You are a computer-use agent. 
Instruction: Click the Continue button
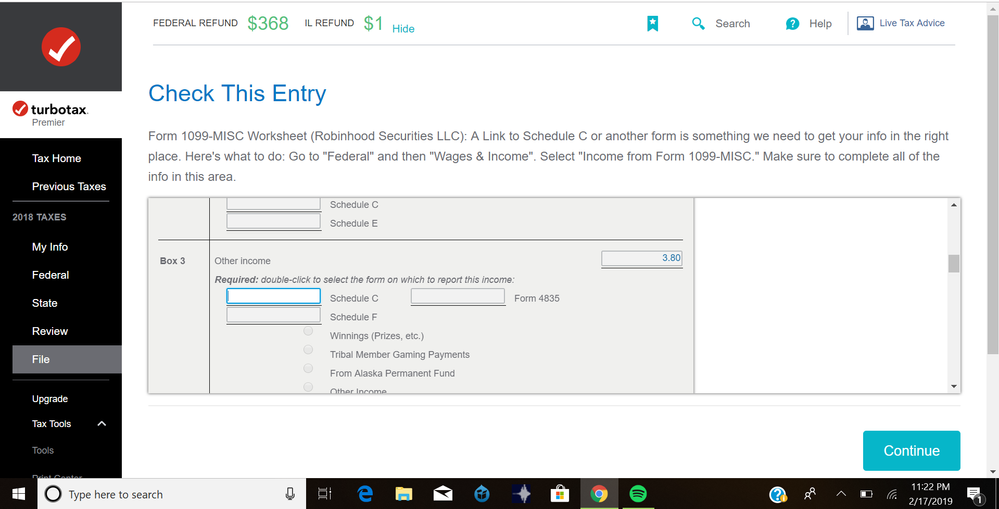(x=911, y=451)
